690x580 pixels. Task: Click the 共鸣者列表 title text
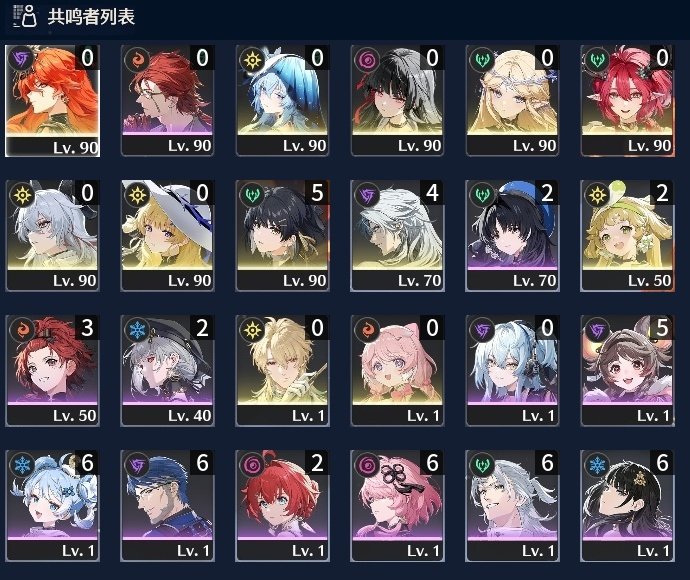click(91, 17)
